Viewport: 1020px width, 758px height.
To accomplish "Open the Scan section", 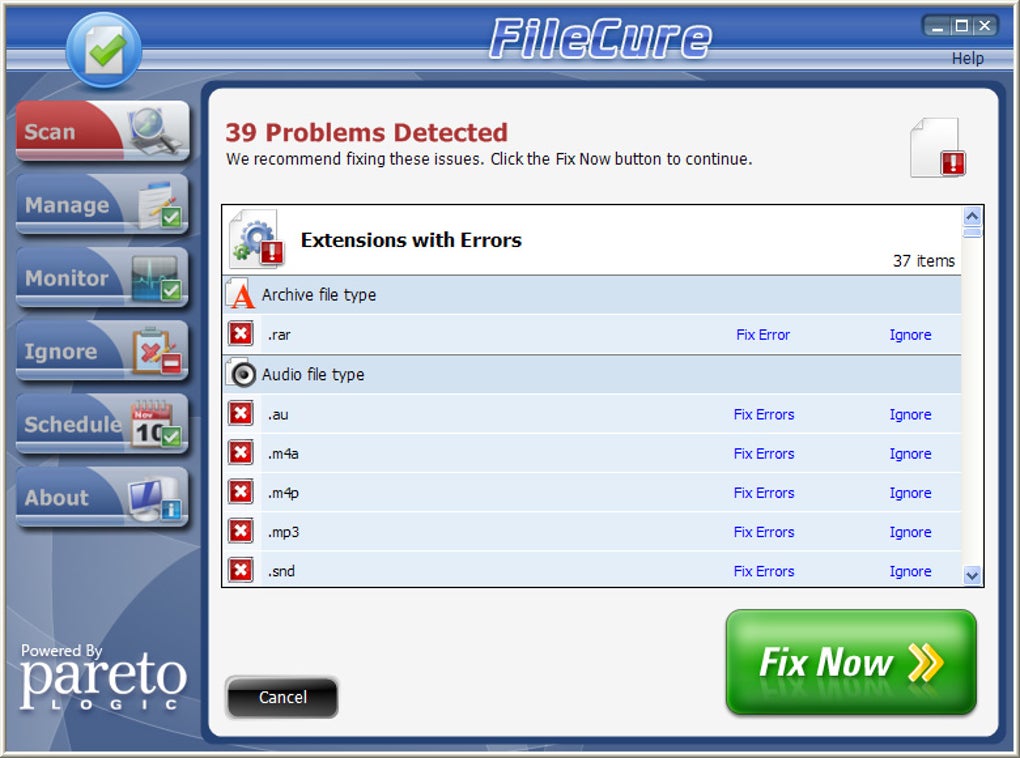I will (x=102, y=131).
